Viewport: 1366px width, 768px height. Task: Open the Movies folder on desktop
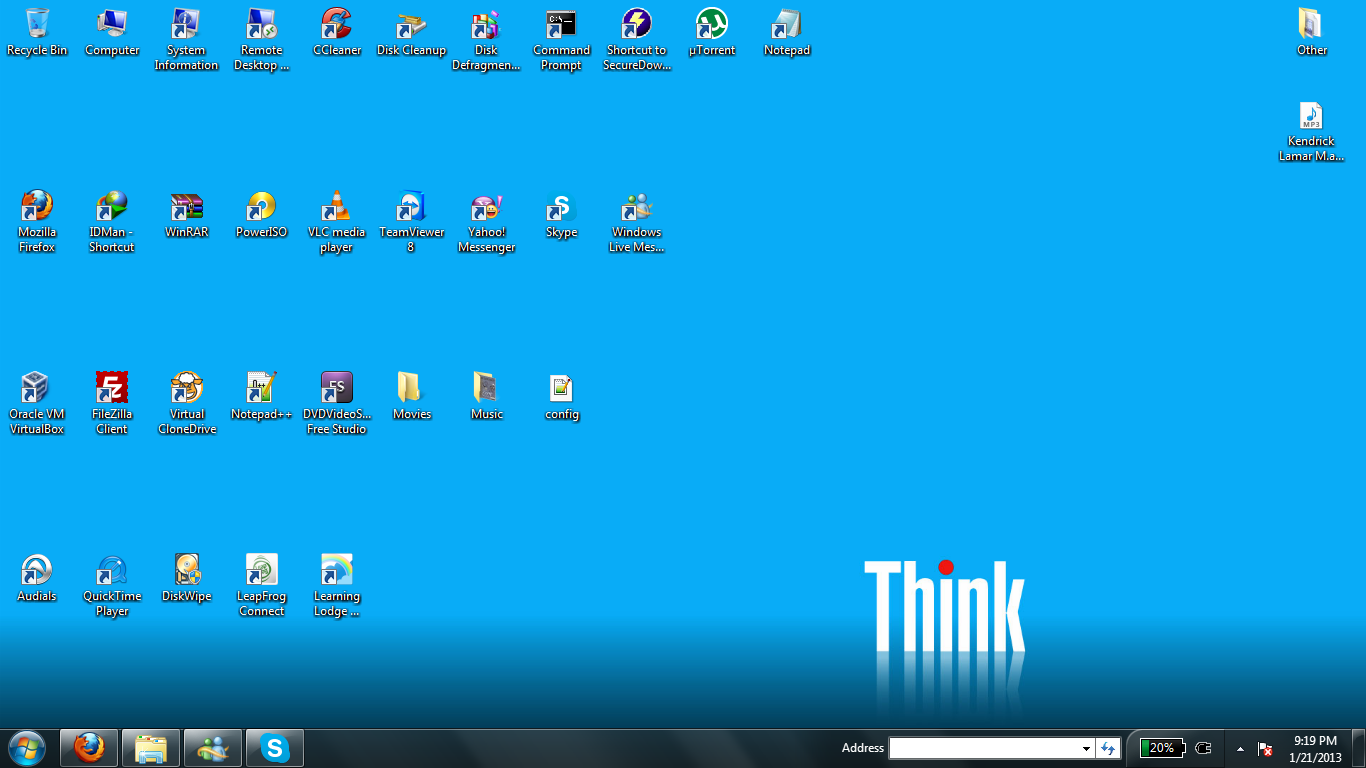411,389
